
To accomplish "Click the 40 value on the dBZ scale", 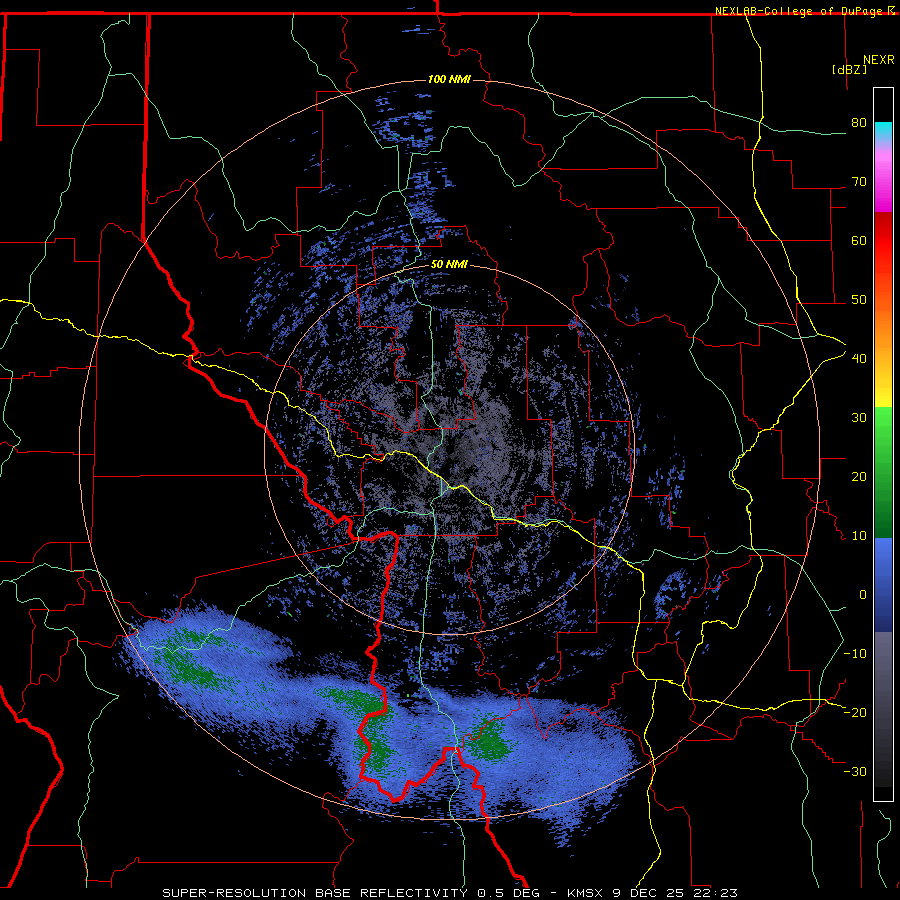I will 859,358.
